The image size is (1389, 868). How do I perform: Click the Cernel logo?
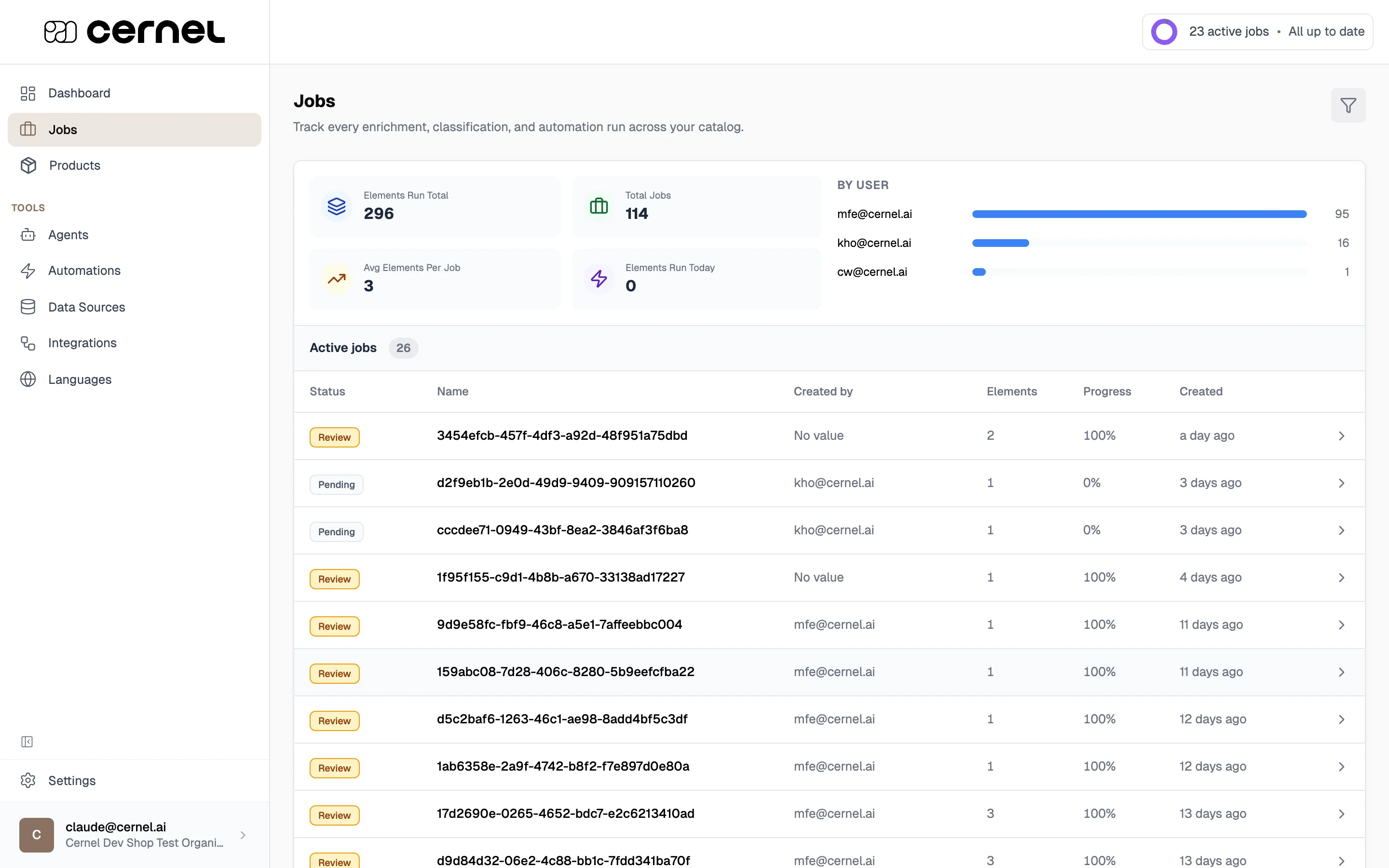pyautogui.click(x=134, y=31)
